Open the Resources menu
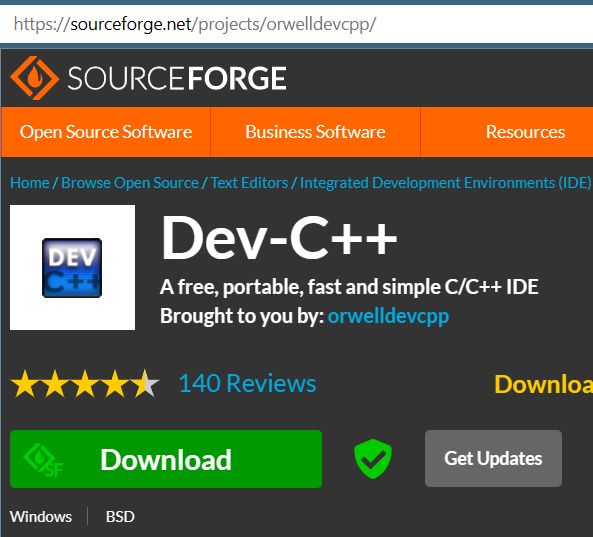 [x=525, y=132]
